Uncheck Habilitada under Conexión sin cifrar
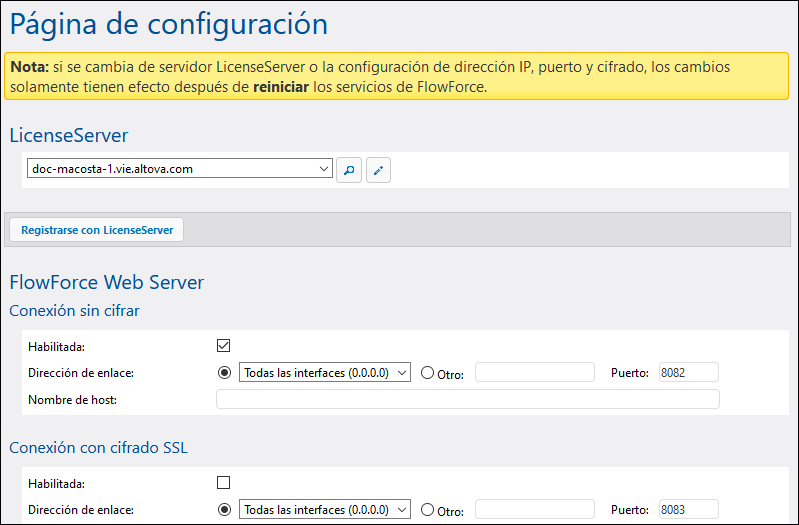The image size is (799, 525). pos(223,346)
